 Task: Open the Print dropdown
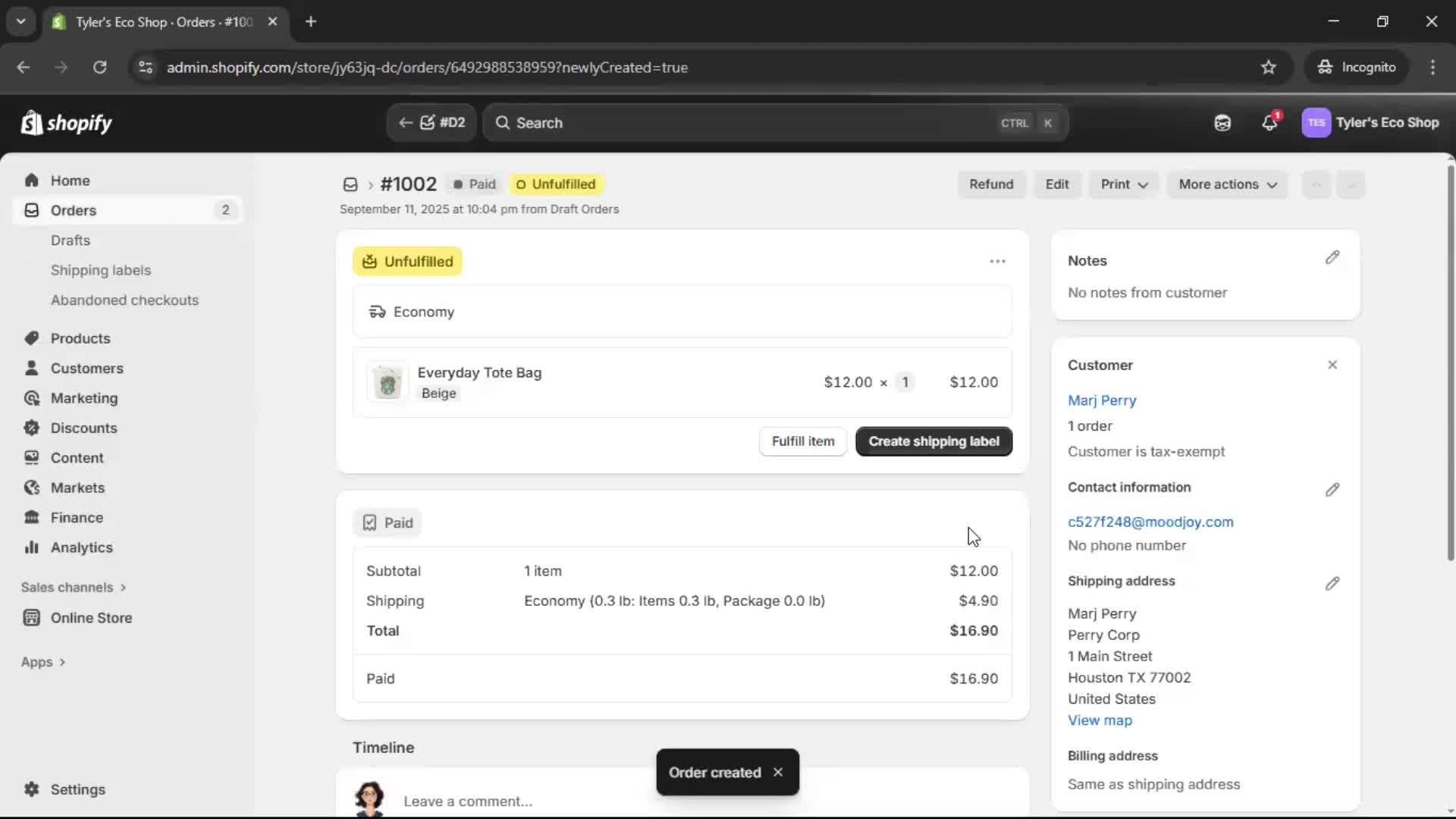coord(1122,184)
